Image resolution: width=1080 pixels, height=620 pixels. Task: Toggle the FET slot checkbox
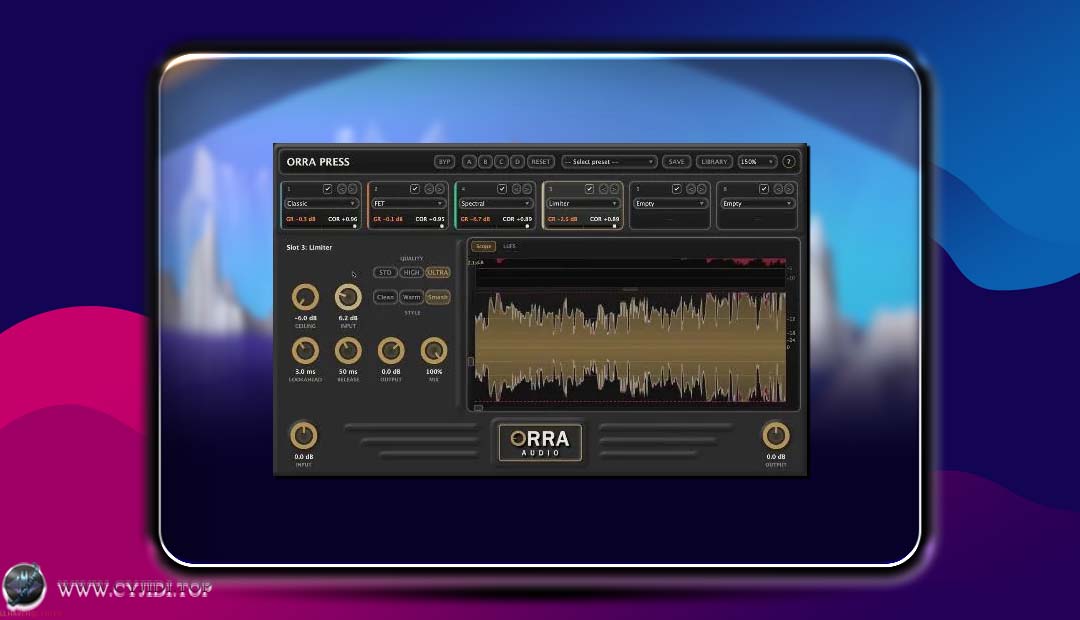pyautogui.click(x=415, y=189)
